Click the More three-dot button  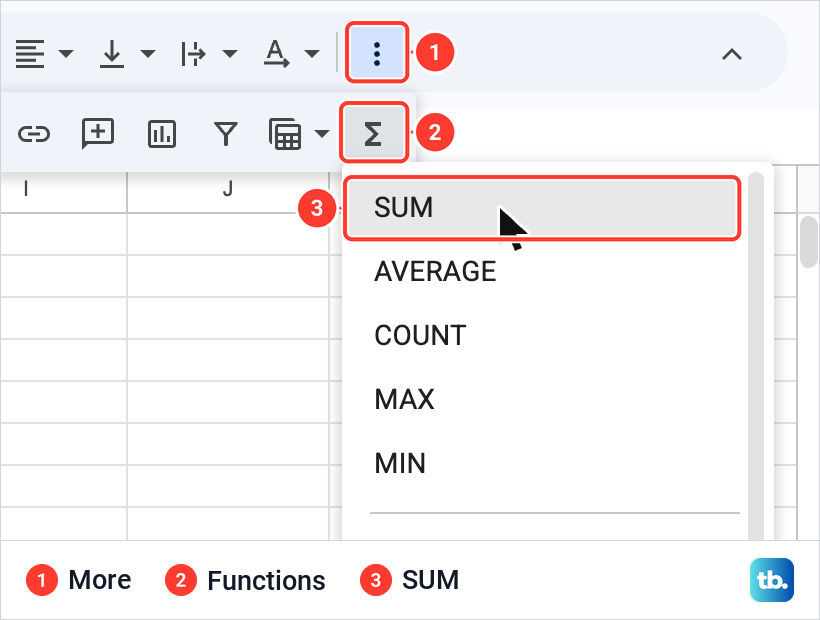click(x=377, y=53)
